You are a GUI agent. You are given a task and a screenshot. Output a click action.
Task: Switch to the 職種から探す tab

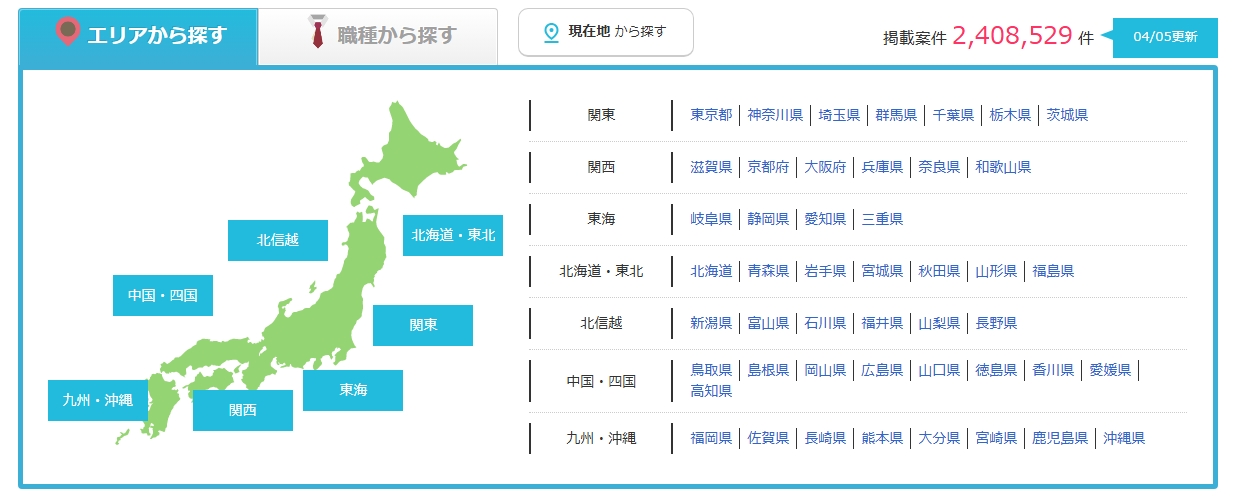(x=378, y=36)
